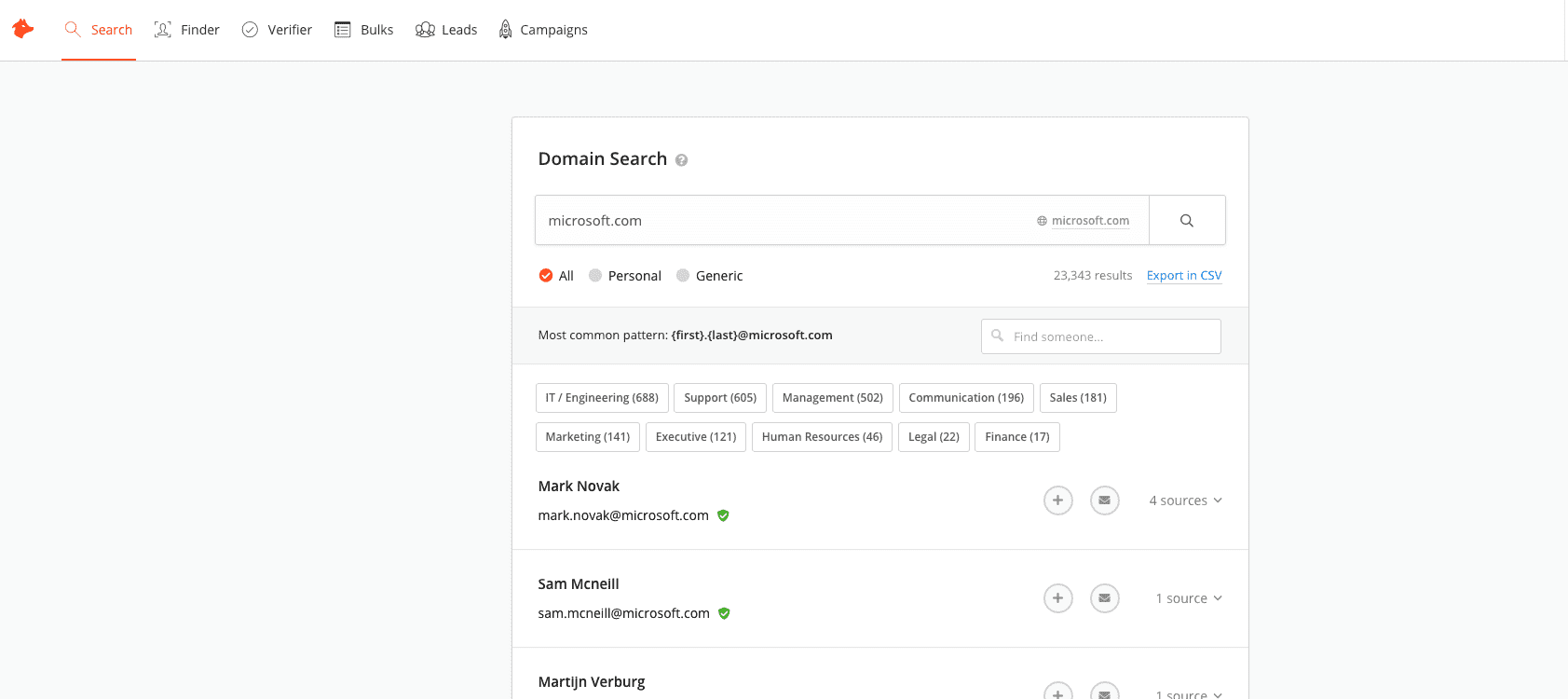This screenshot has height=699, width=1568.
Task: Filter by Sales (181)
Action: tap(1078, 398)
